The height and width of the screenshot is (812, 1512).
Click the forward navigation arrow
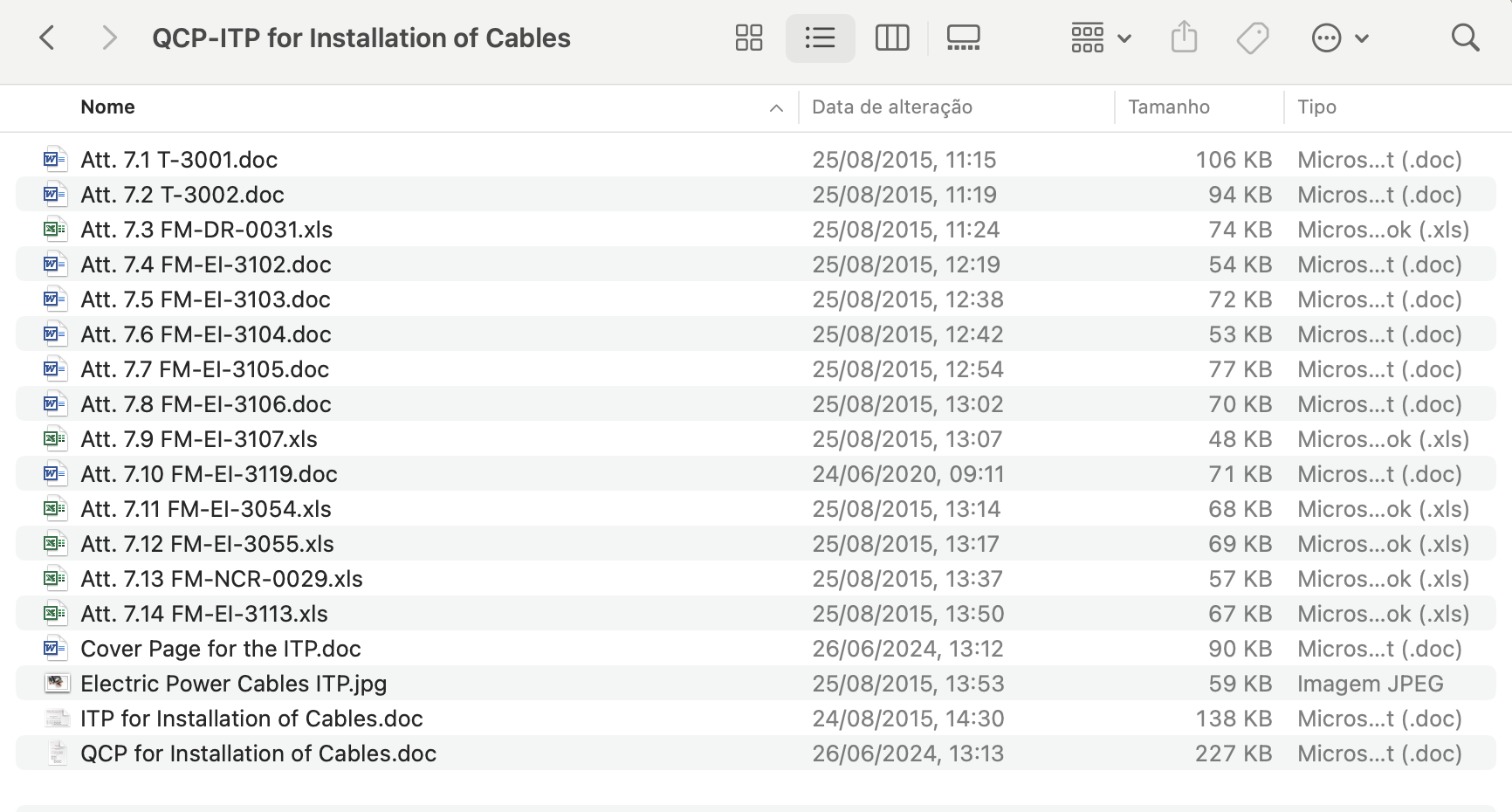pyautogui.click(x=108, y=38)
